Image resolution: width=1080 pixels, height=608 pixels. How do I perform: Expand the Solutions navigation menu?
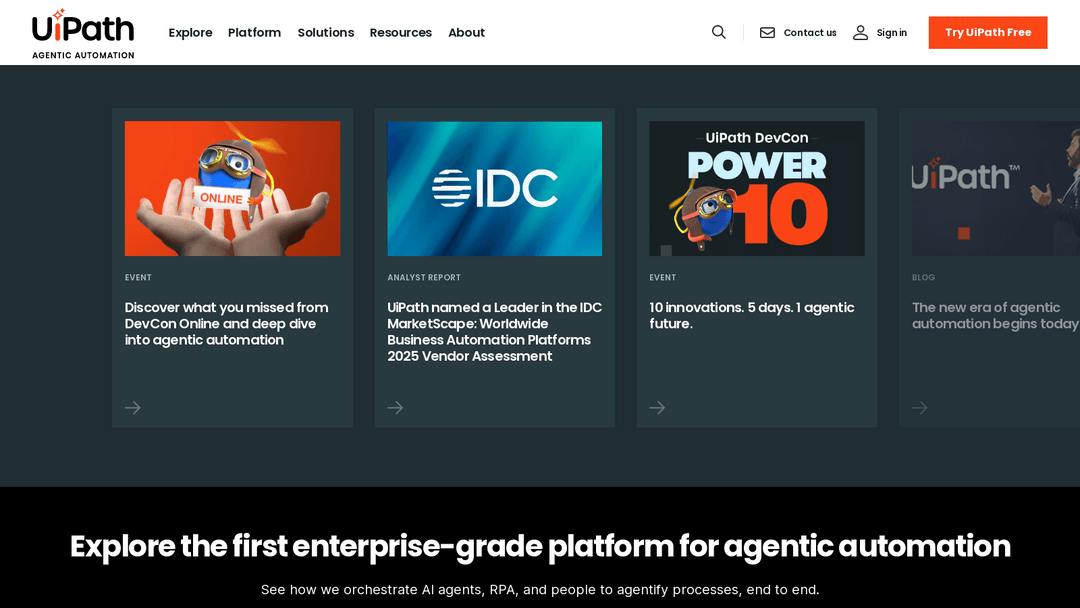point(325,33)
